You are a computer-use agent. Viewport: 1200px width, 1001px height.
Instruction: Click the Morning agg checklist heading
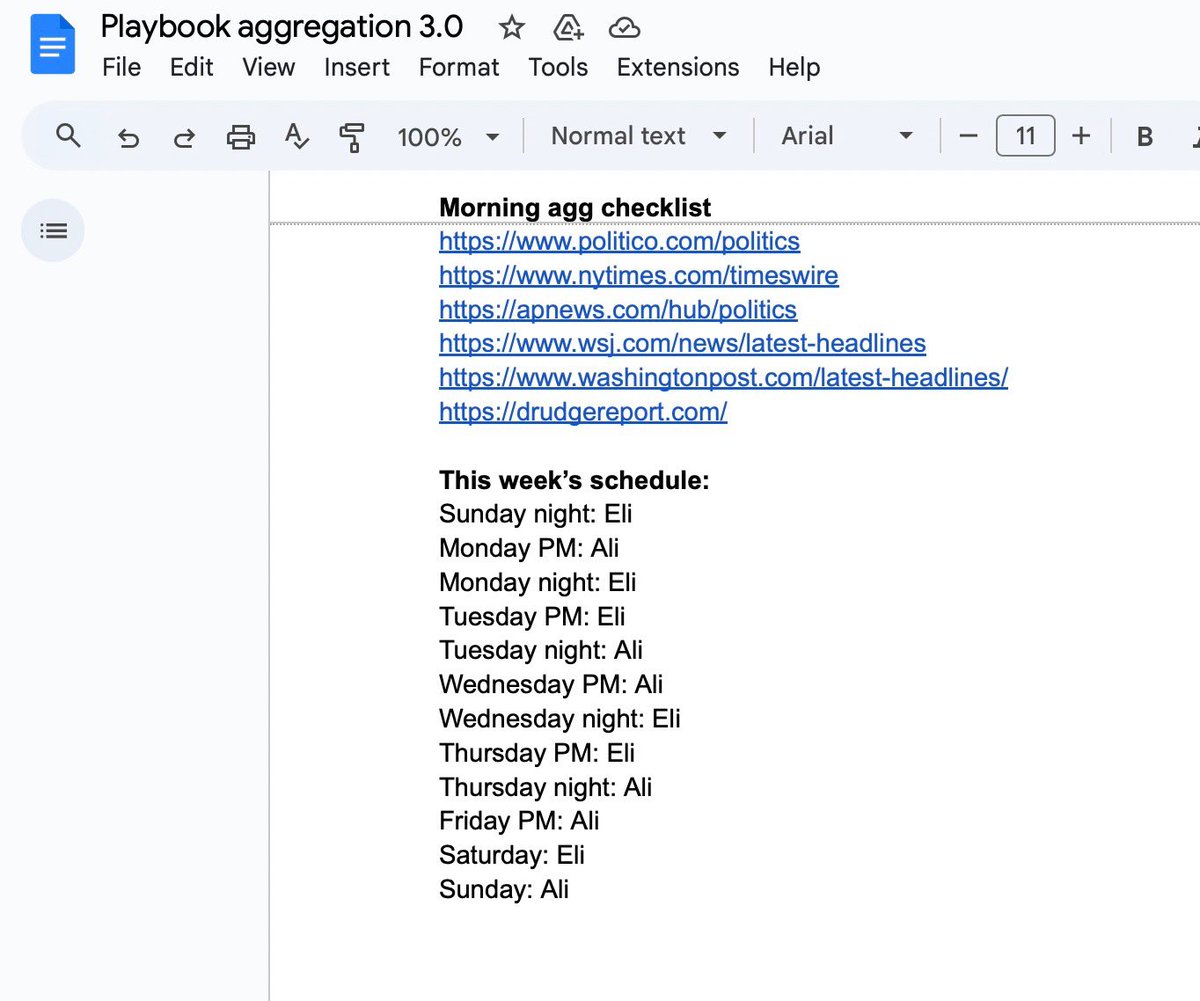tap(575, 208)
